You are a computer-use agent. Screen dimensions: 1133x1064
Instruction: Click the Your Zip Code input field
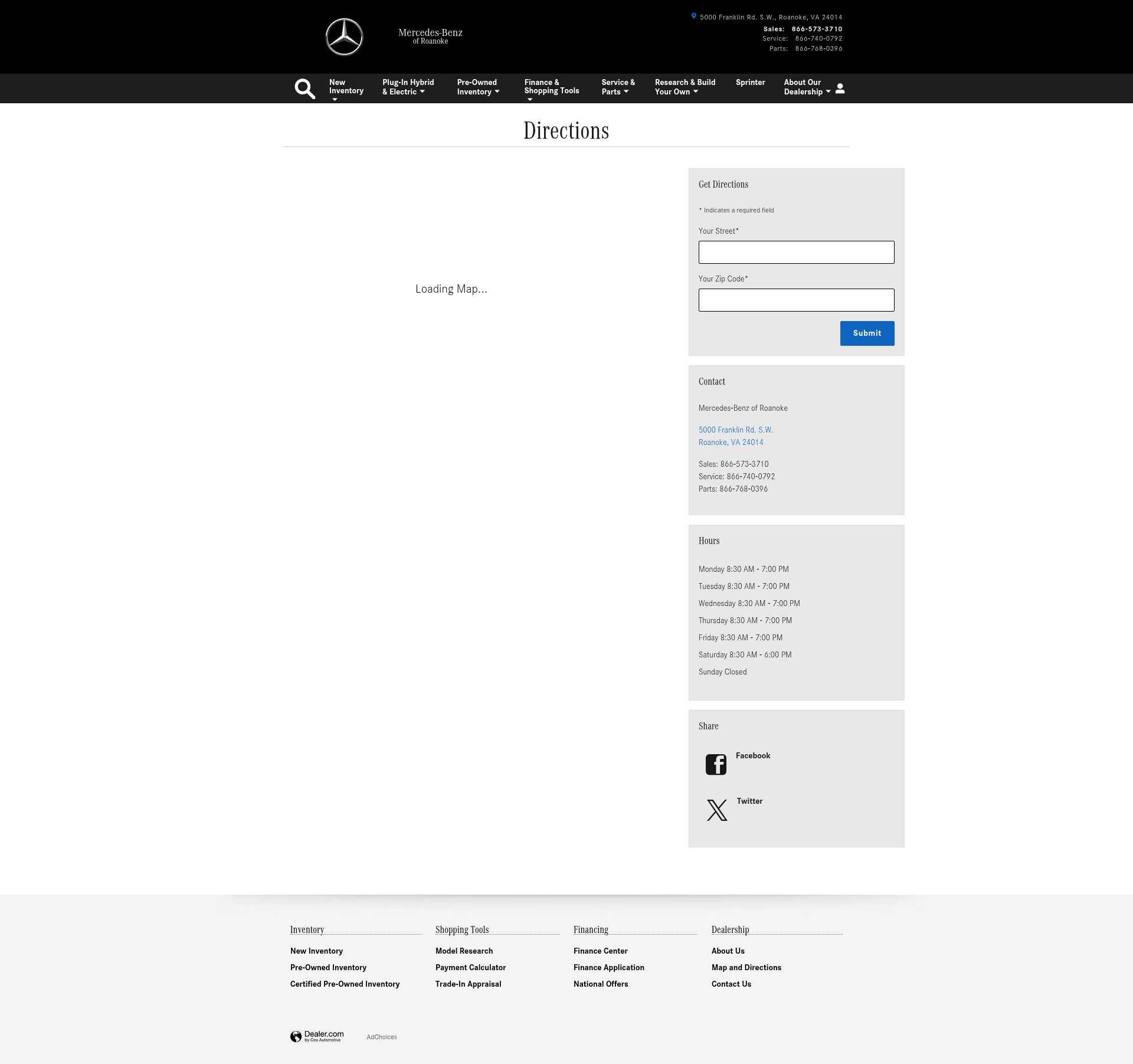tap(796, 300)
